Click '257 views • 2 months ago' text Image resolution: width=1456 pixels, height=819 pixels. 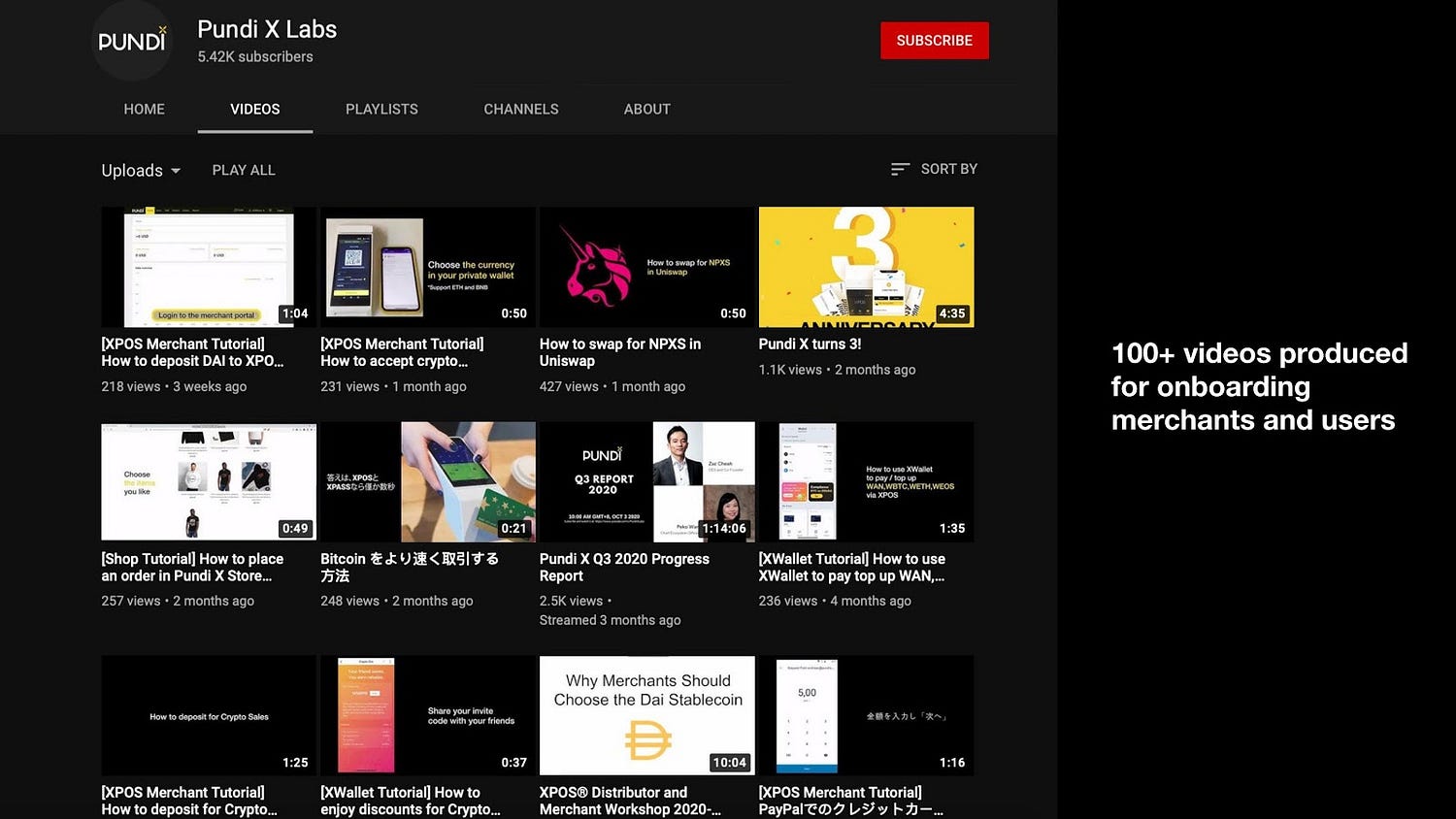tap(178, 601)
